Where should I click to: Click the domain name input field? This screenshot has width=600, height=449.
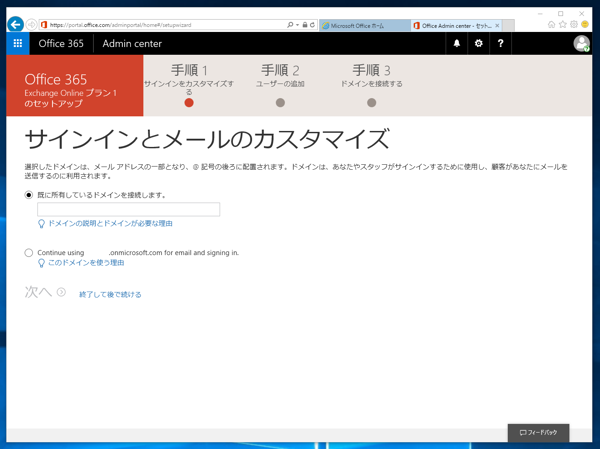coord(129,209)
